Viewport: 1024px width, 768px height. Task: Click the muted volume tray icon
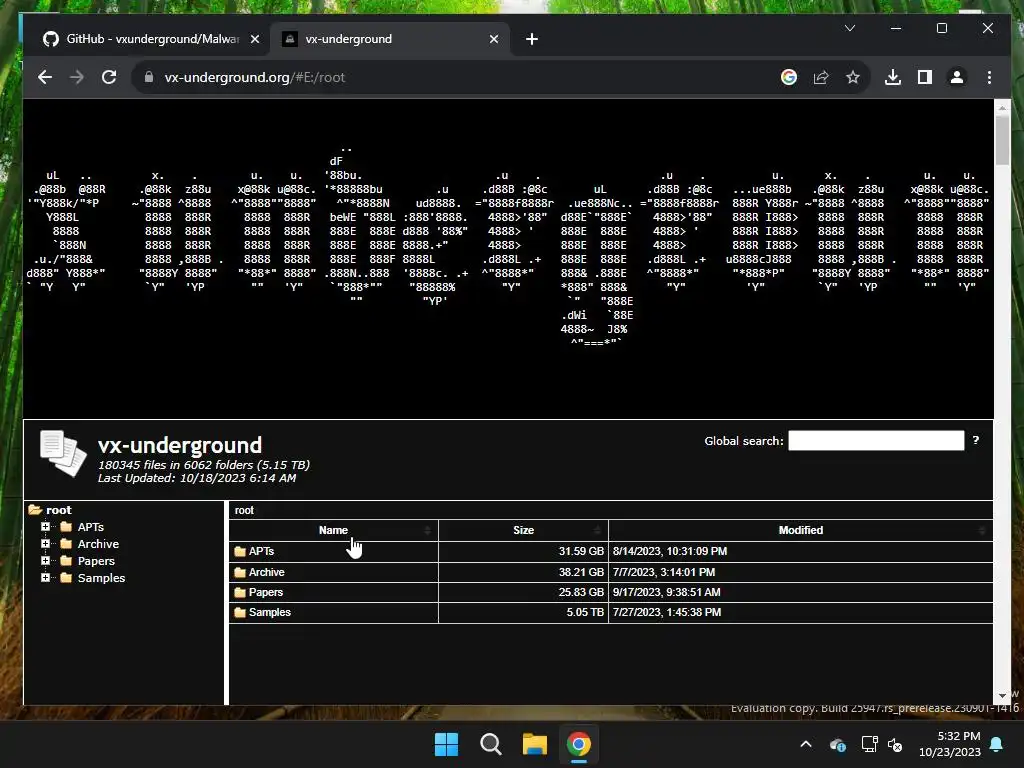click(x=895, y=744)
